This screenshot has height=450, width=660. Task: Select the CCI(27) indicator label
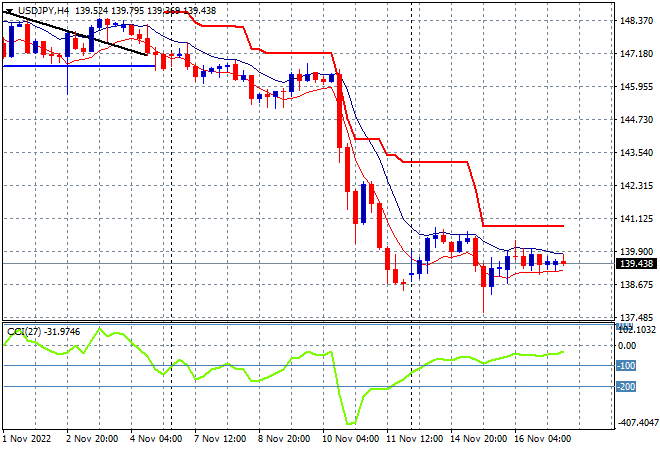(x=24, y=332)
